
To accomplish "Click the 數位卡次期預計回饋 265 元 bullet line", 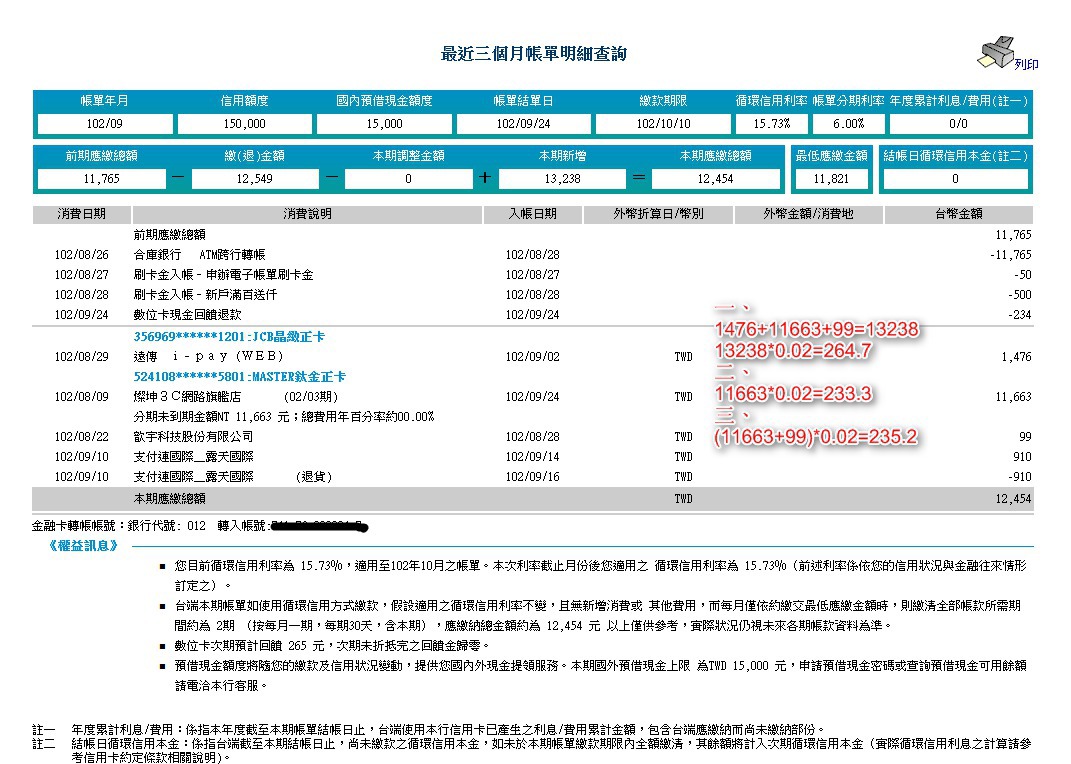I will coord(332,645).
